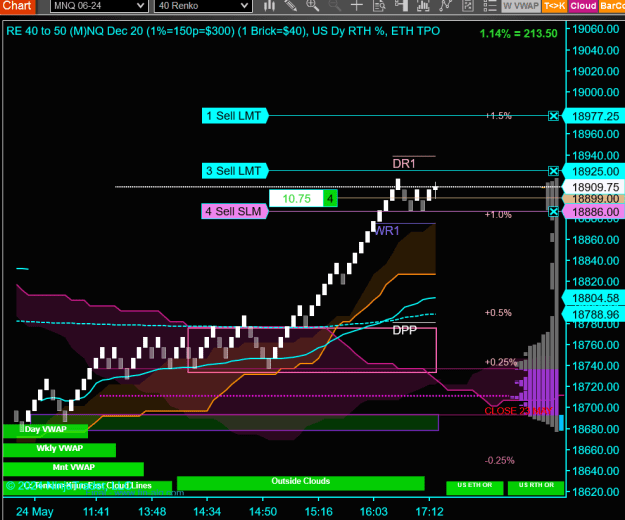This screenshot has height=520, width=625.
Task: Toggle the T<>K button
Action: (x=554, y=6)
